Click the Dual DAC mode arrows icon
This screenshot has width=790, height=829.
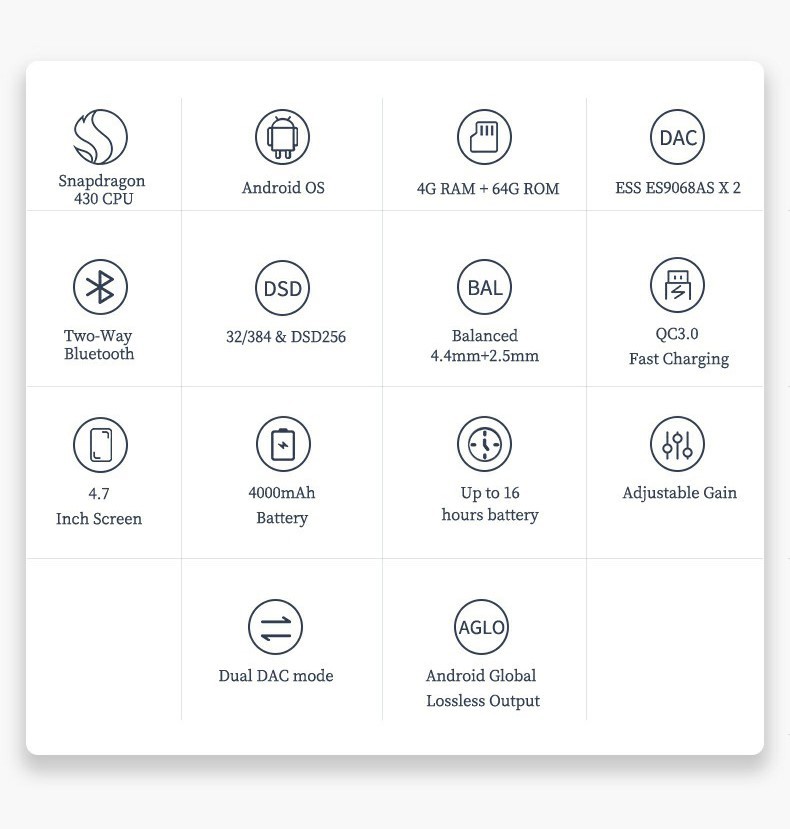(275, 628)
